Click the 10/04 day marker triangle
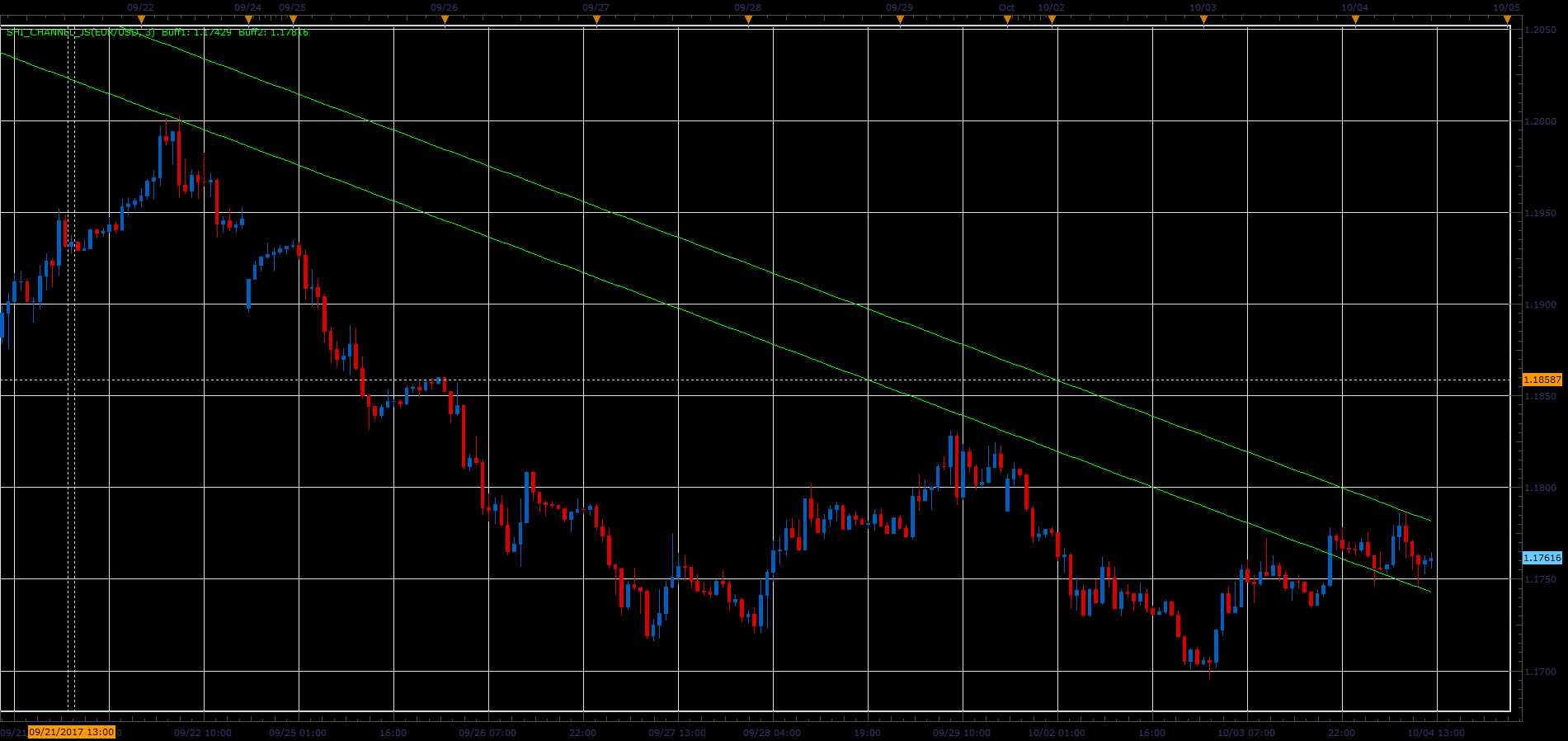1568x741 pixels. click(1355, 20)
